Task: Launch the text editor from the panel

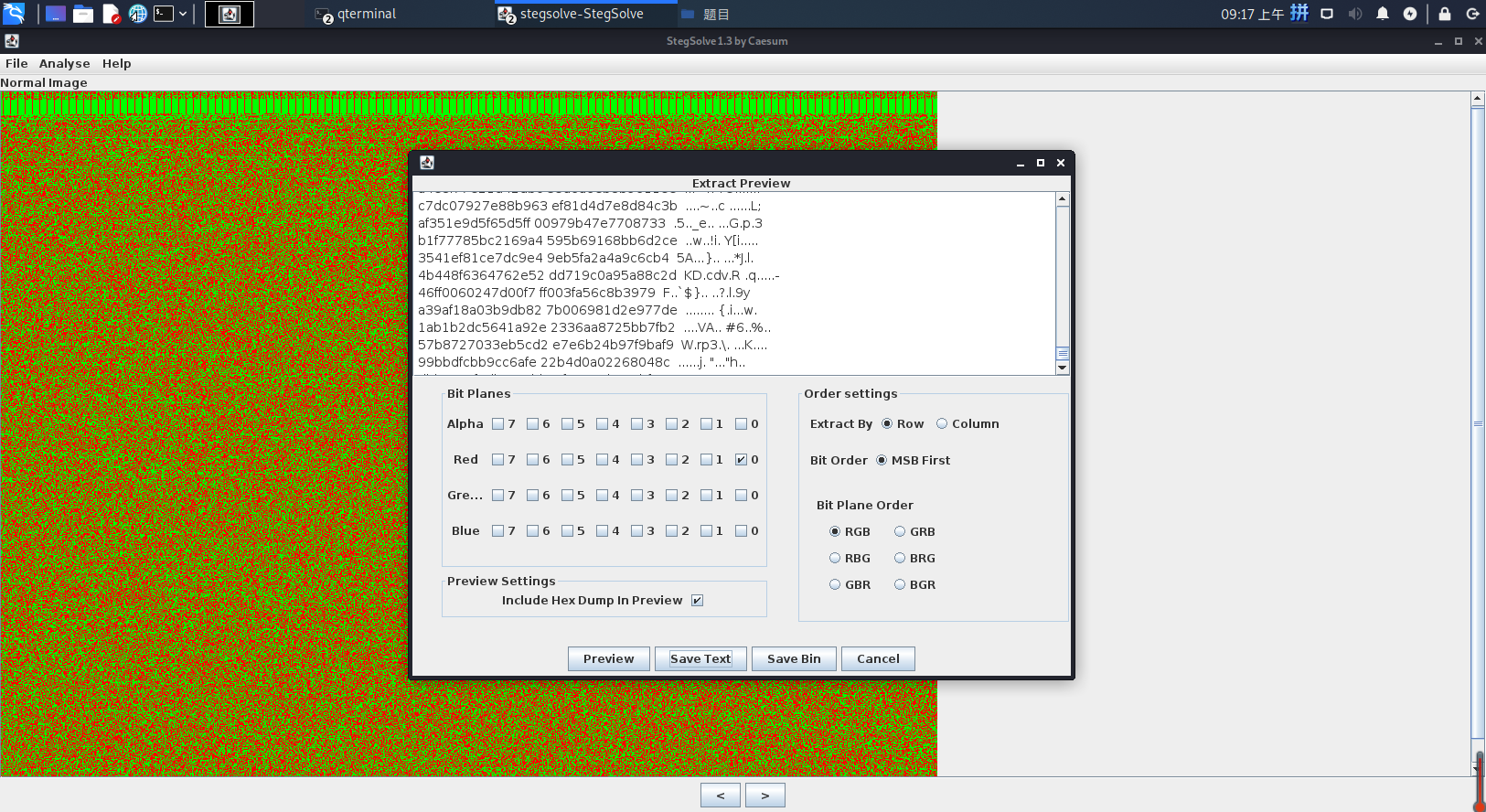Action: [x=111, y=14]
